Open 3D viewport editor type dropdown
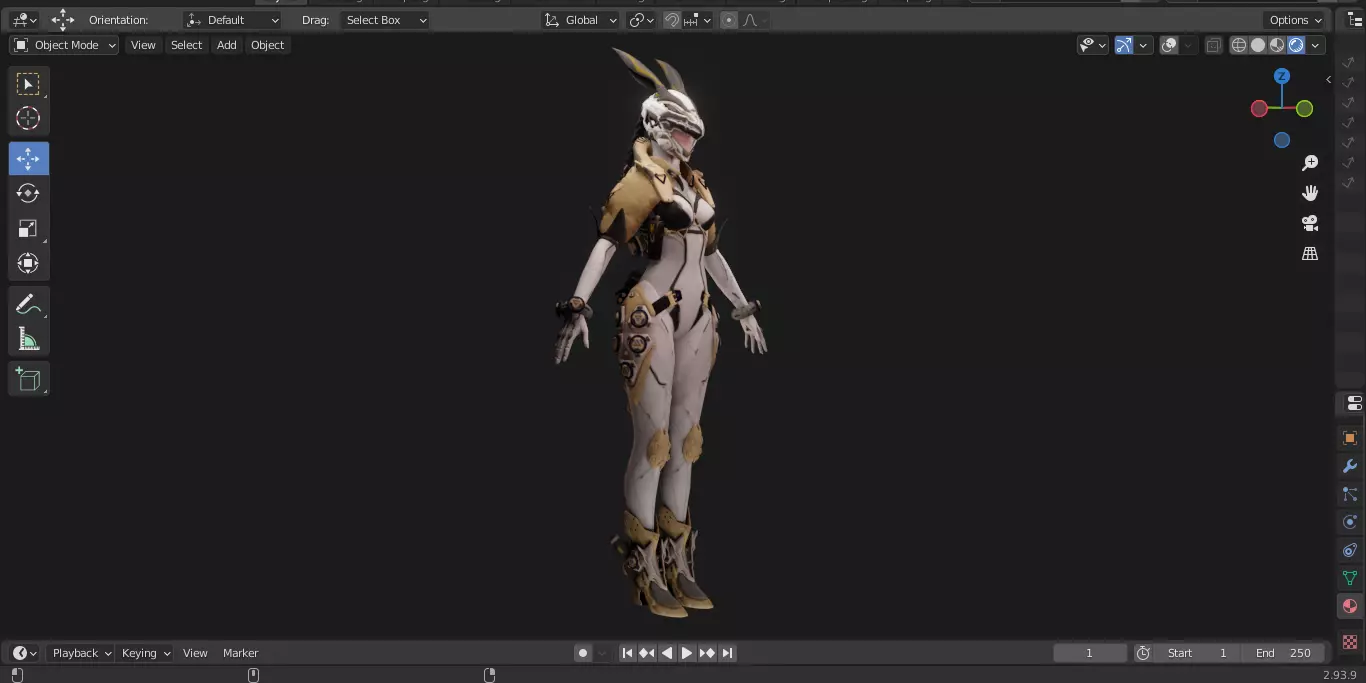Image resolution: width=1366 pixels, height=683 pixels. [x=24, y=20]
